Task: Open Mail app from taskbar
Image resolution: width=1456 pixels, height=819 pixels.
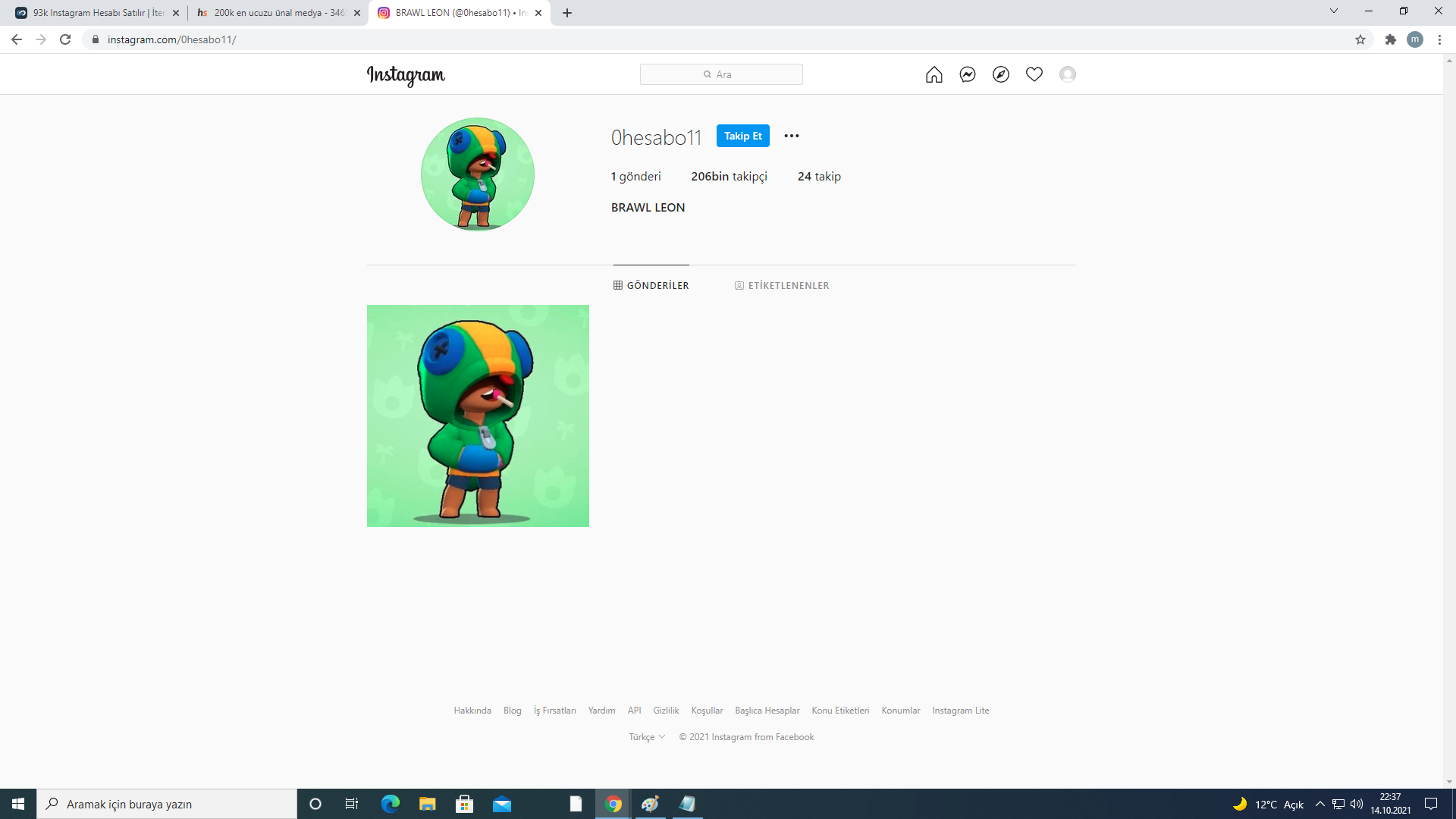Action: pos(501,804)
